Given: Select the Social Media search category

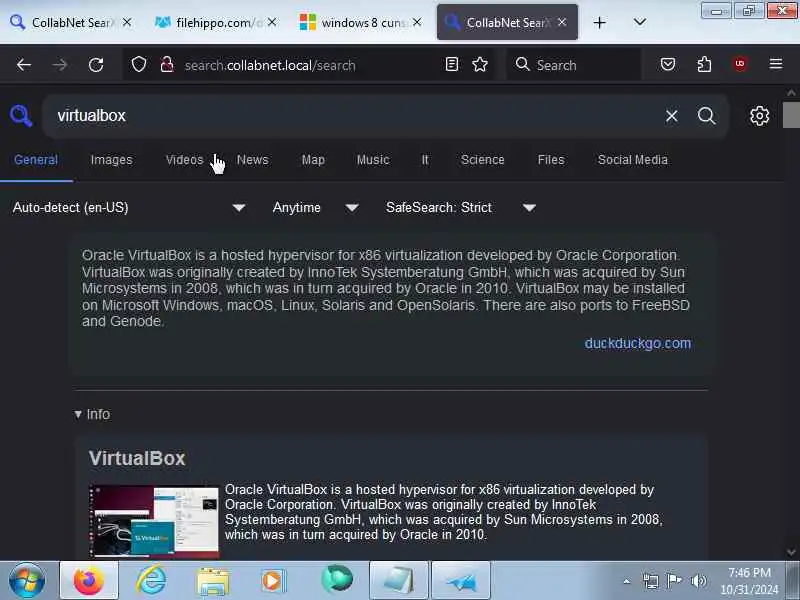Looking at the screenshot, I should click(632, 160).
